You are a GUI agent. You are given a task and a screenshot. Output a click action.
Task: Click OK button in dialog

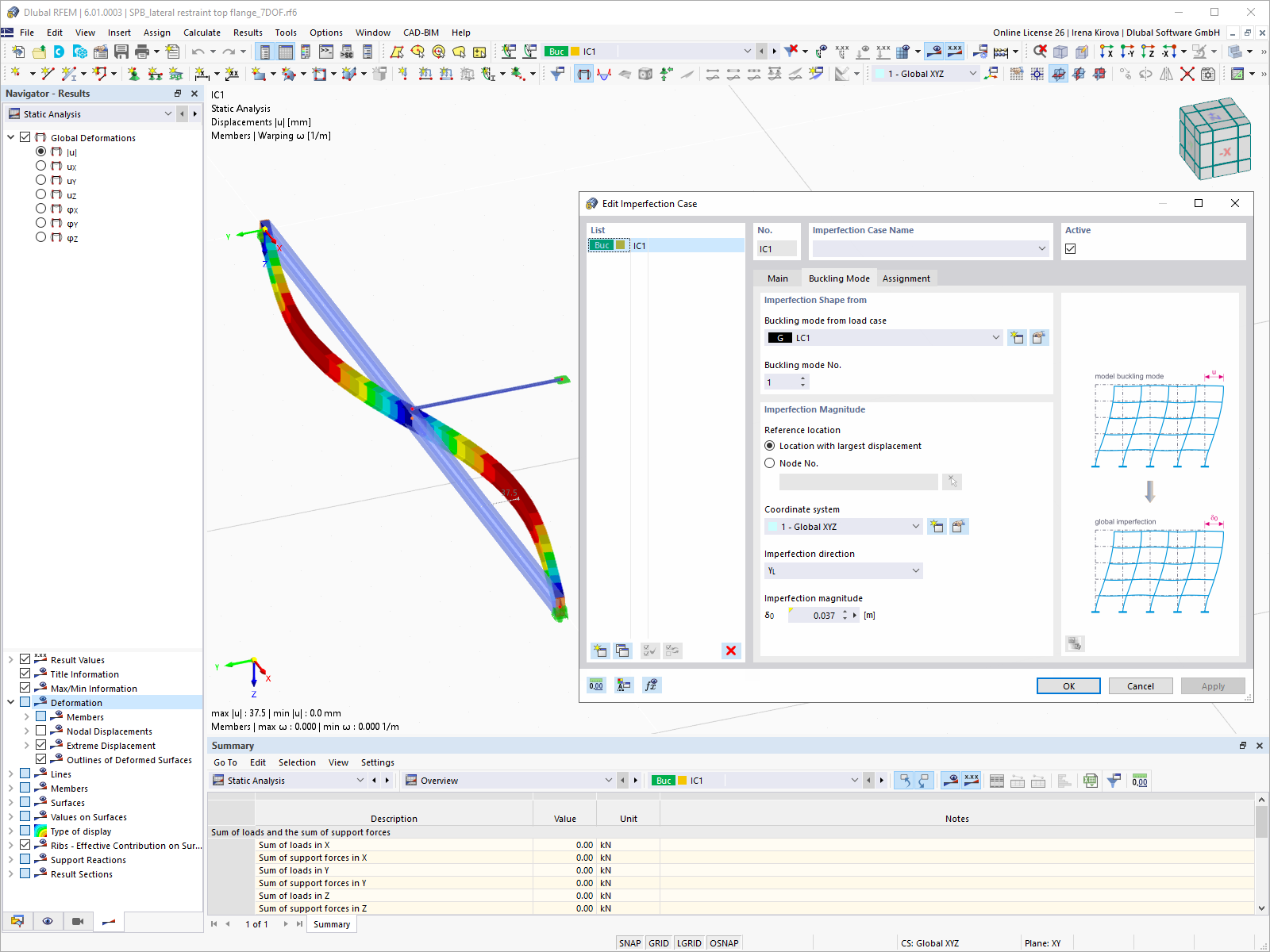tap(1068, 686)
